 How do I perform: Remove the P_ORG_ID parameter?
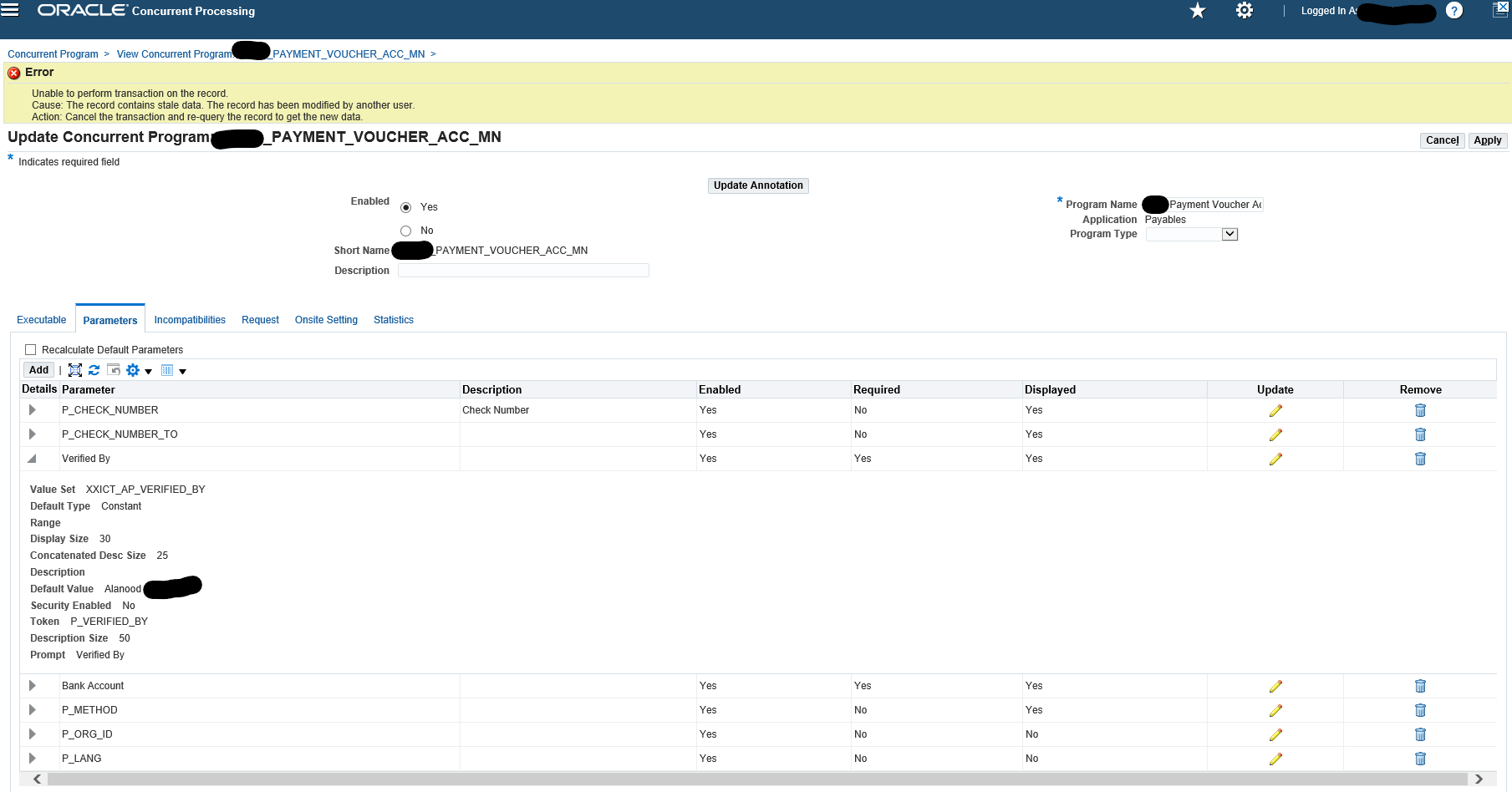1420,734
